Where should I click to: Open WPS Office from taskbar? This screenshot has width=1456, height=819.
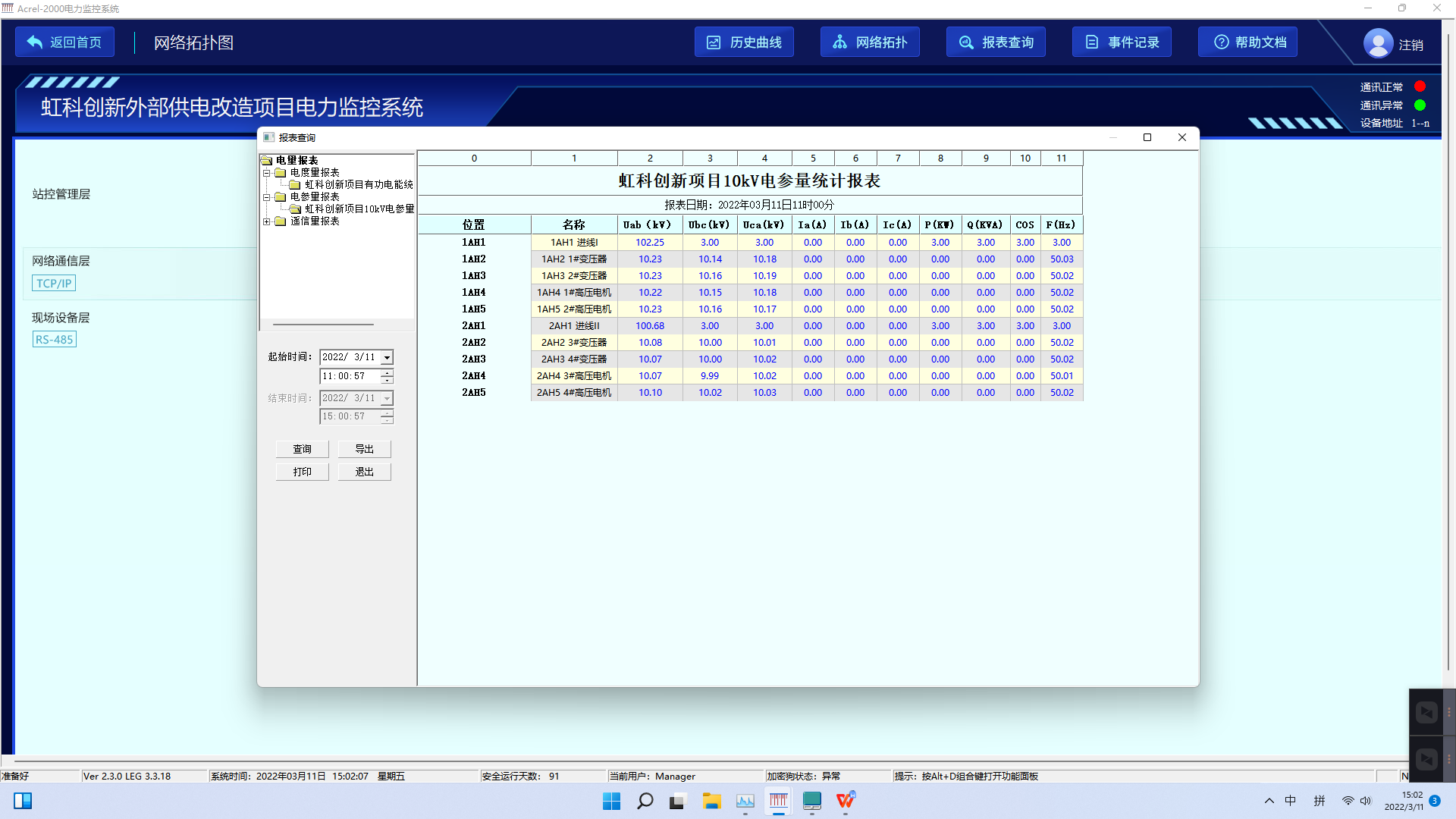[x=845, y=801]
